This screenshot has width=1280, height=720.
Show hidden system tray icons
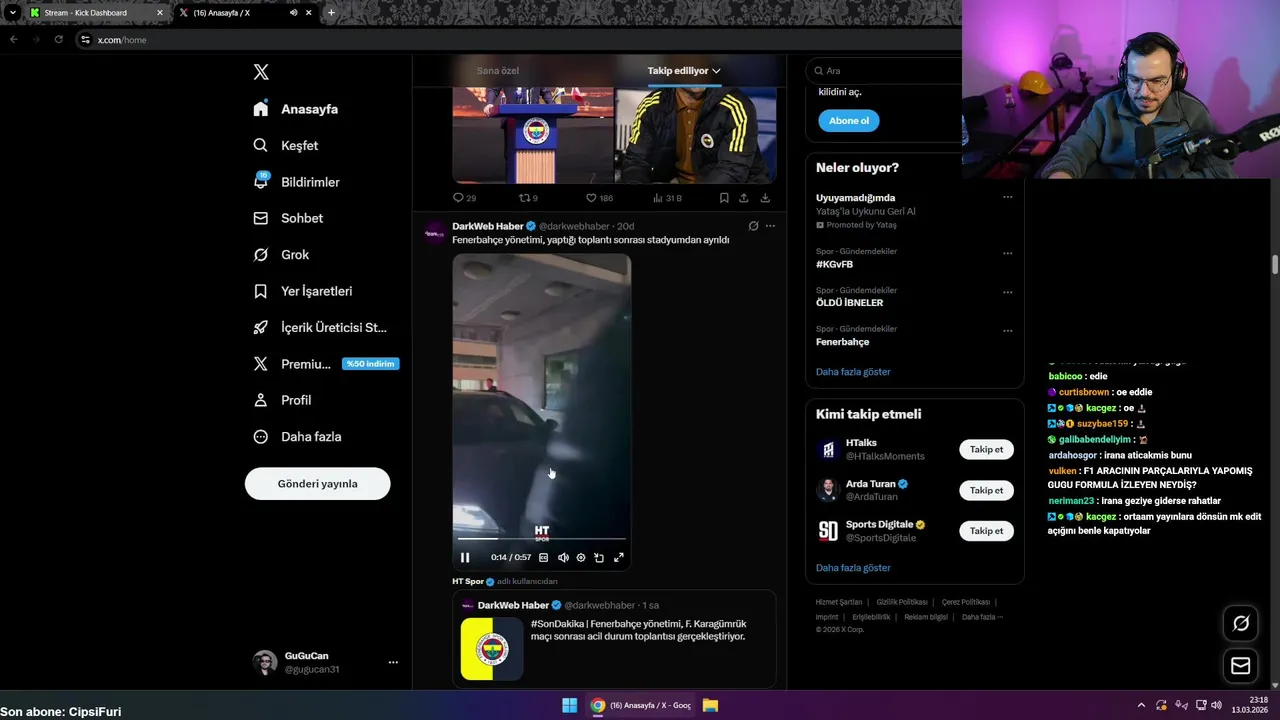point(1141,705)
